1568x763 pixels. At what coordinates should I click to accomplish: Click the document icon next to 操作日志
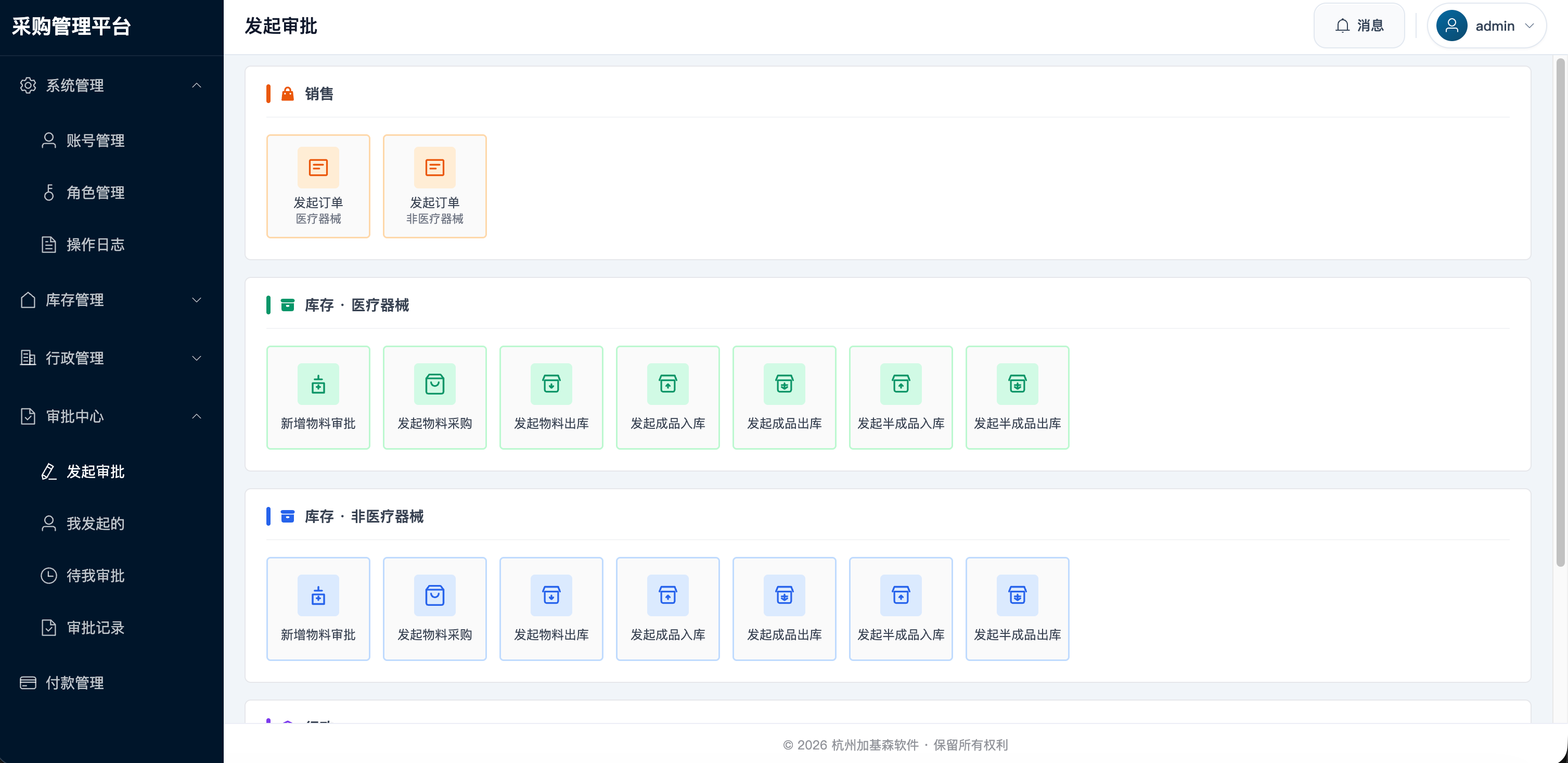pos(49,245)
